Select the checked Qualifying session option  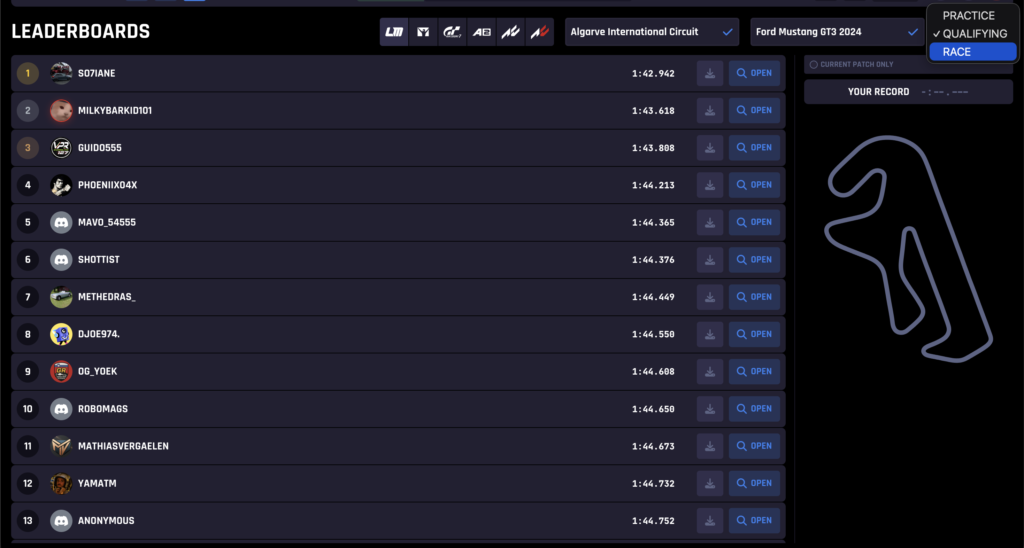(974, 34)
